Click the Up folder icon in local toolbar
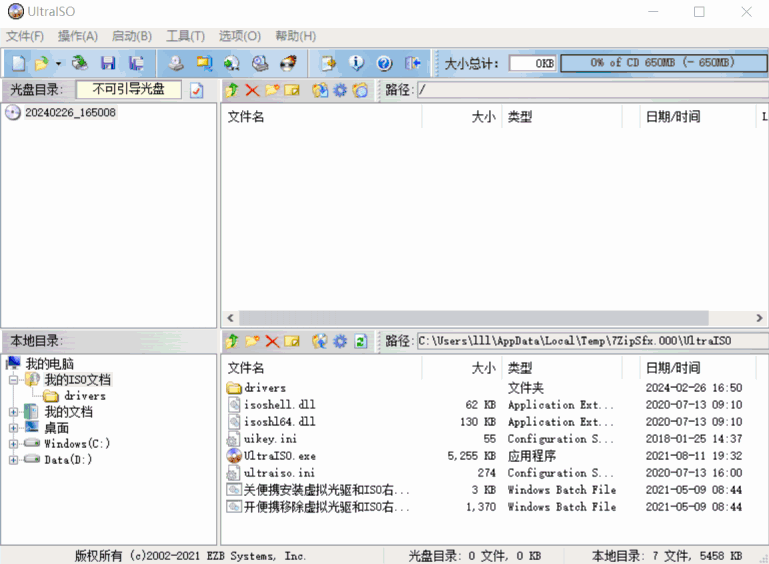This screenshot has width=769, height=564. click(232, 341)
